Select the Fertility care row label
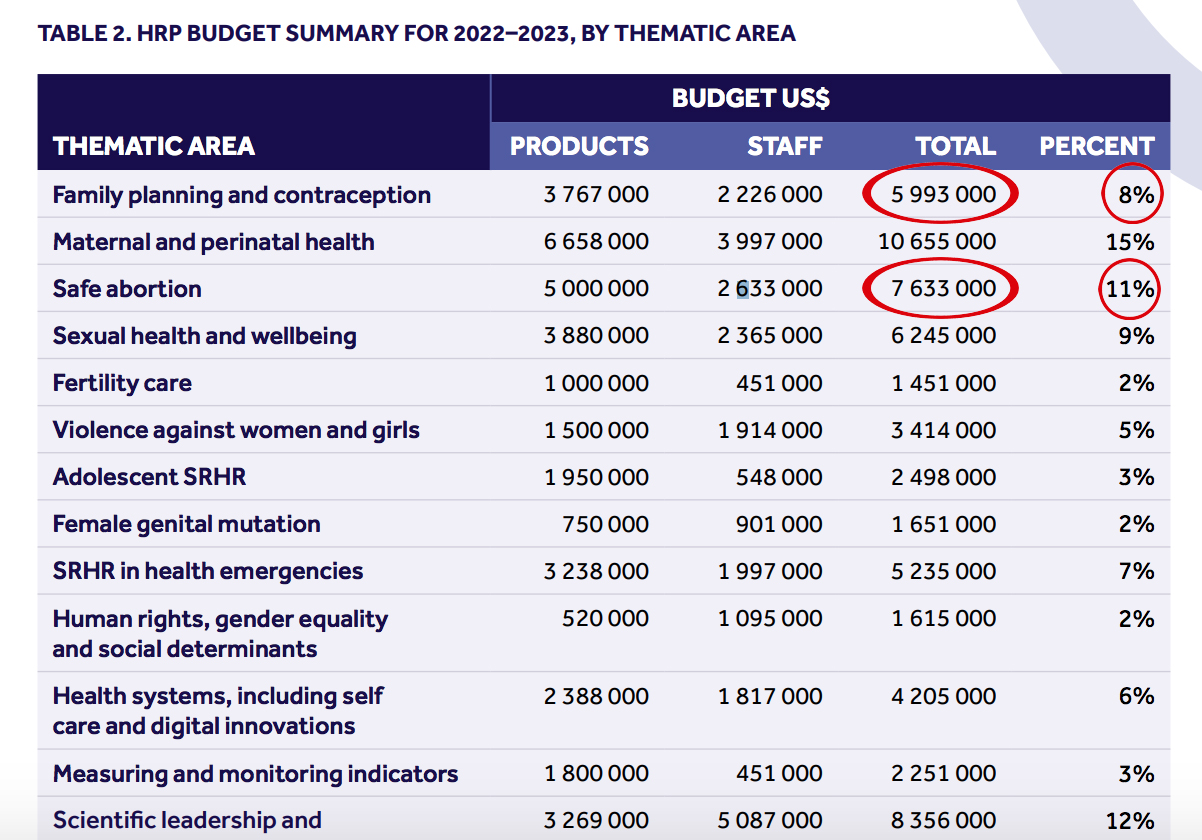Viewport: 1202px width, 840px height. coord(122,383)
